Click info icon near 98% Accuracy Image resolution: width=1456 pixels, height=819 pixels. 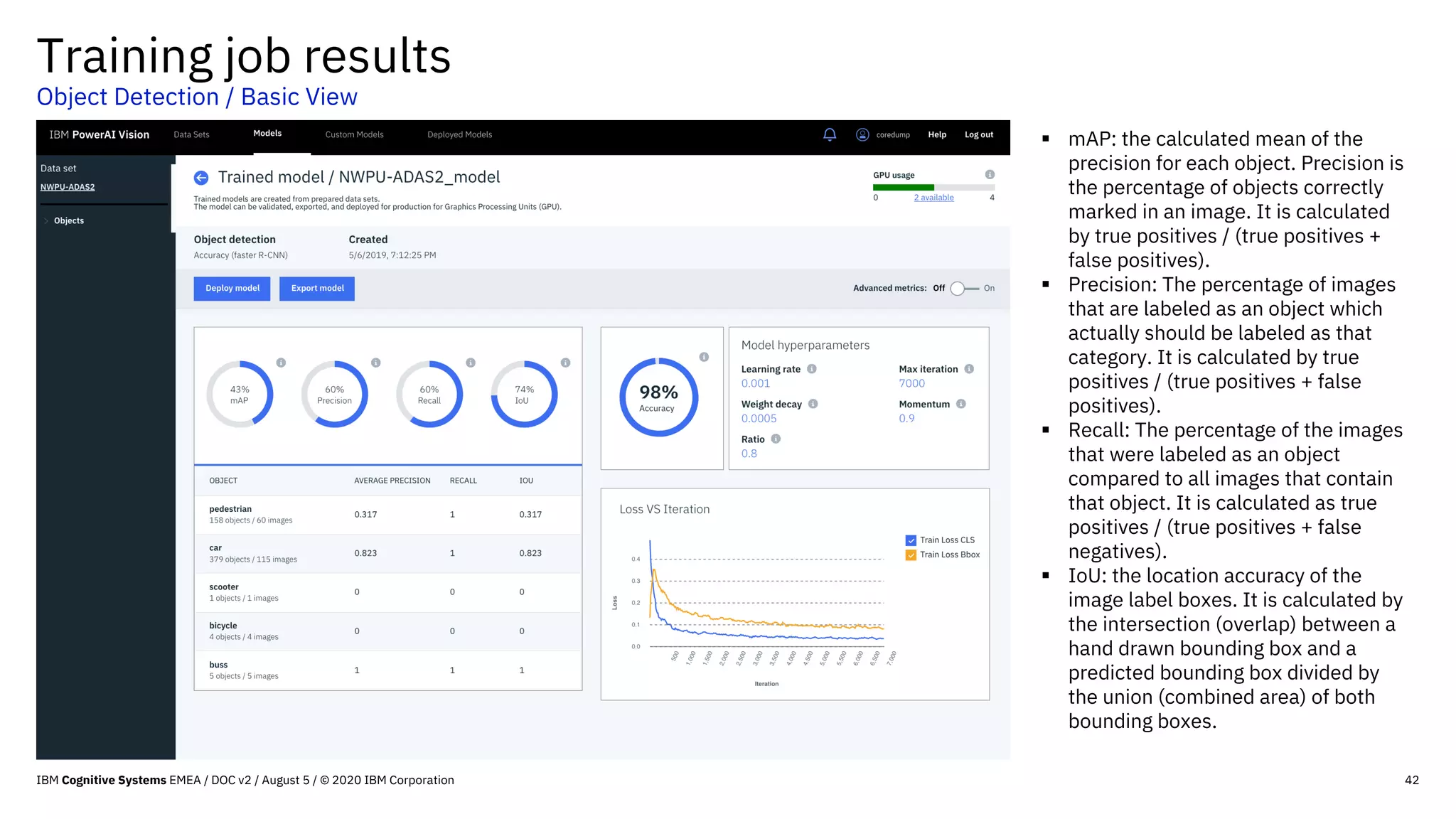tap(704, 357)
